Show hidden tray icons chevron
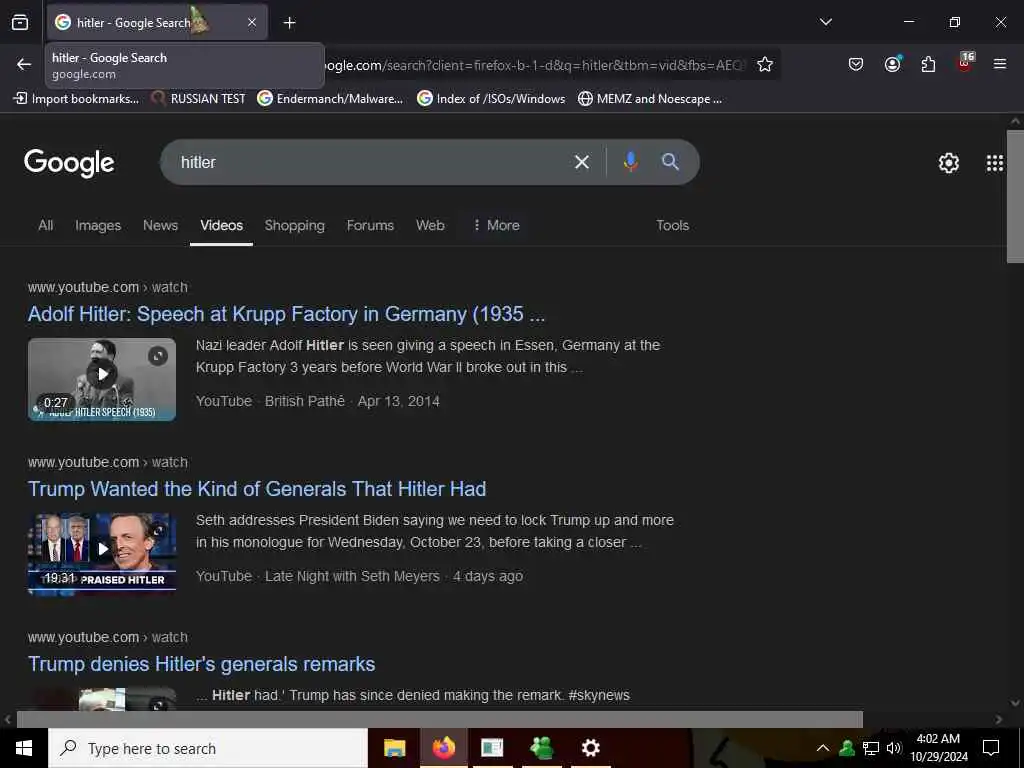 coord(822,748)
